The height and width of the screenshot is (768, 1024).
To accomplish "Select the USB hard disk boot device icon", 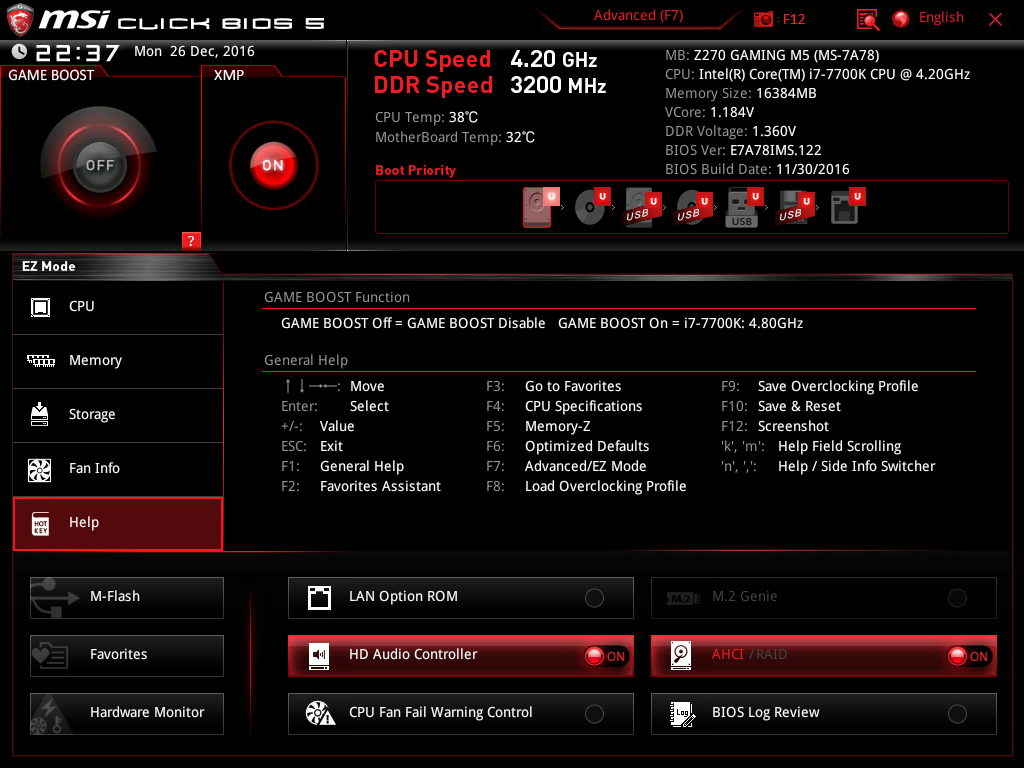I will coord(643,208).
